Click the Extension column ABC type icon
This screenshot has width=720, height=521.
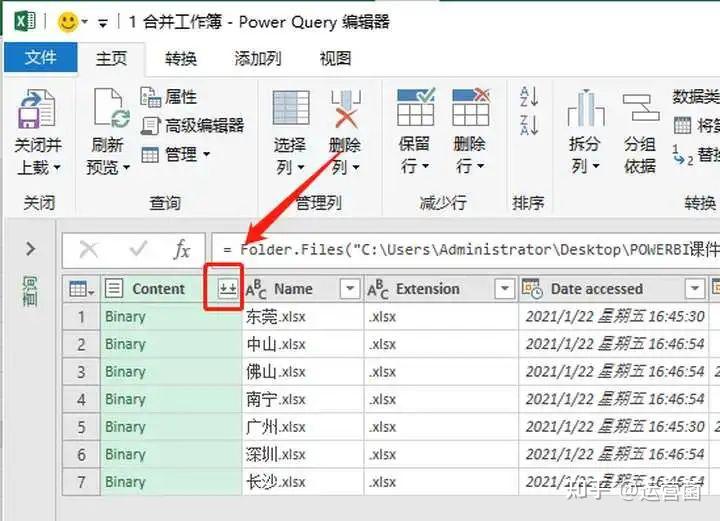(377, 289)
